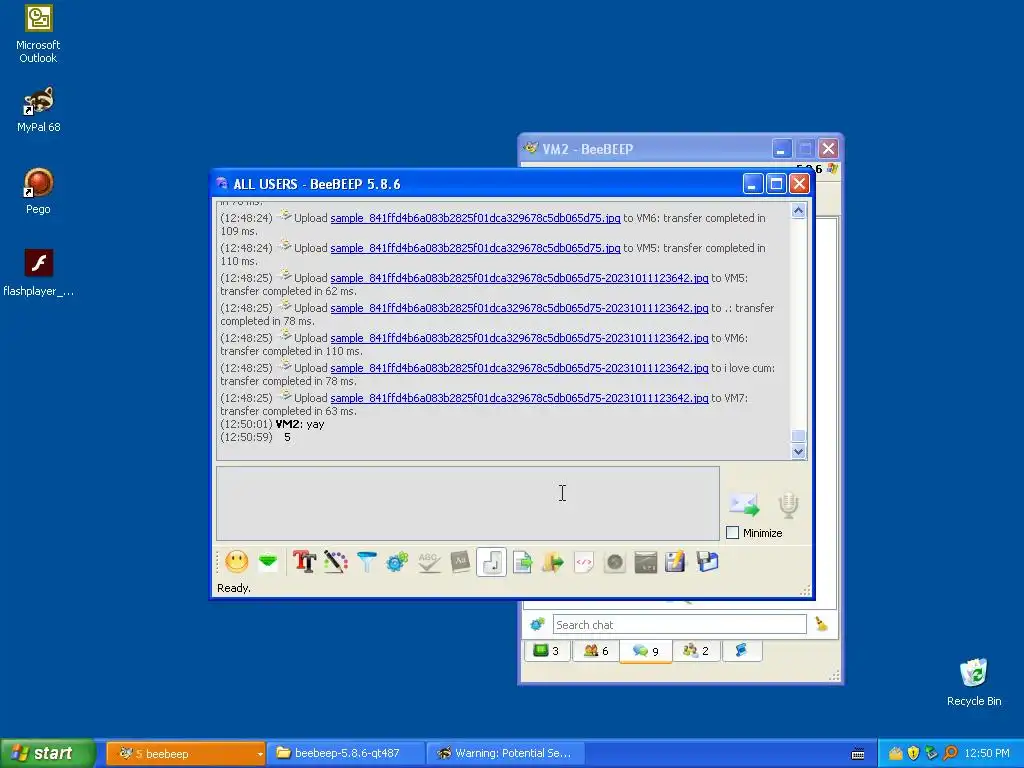Switch to users tab showing 6
Image resolution: width=1024 pixels, height=768 pixels.
tap(596, 650)
